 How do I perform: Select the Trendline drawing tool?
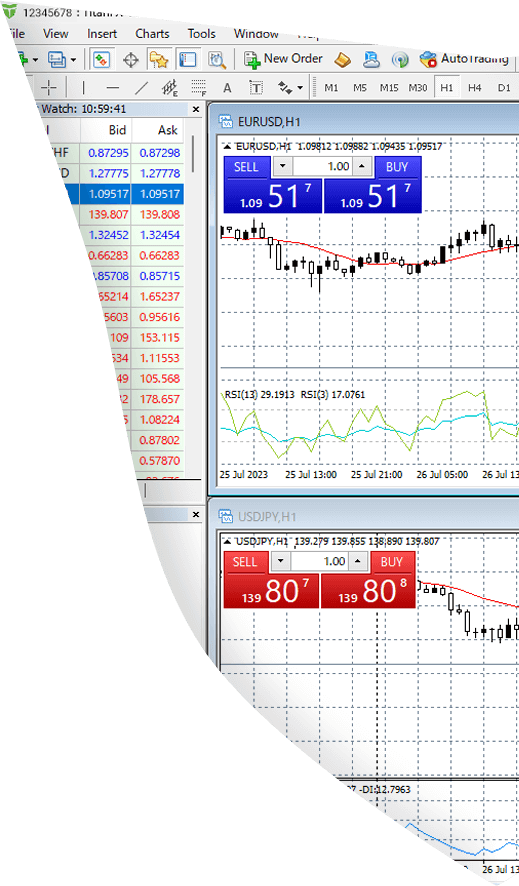point(141,88)
